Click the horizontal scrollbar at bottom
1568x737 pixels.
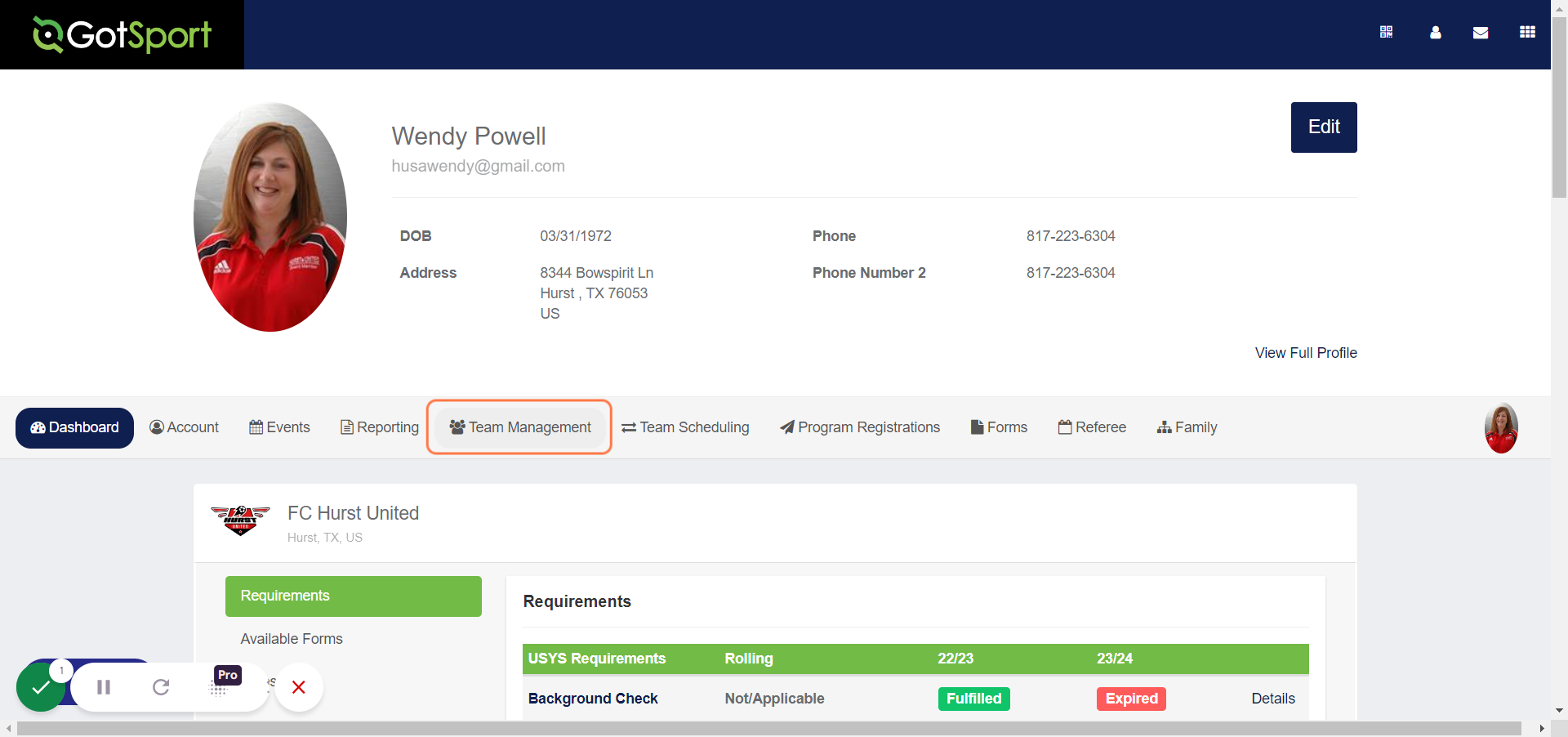point(768,728)
